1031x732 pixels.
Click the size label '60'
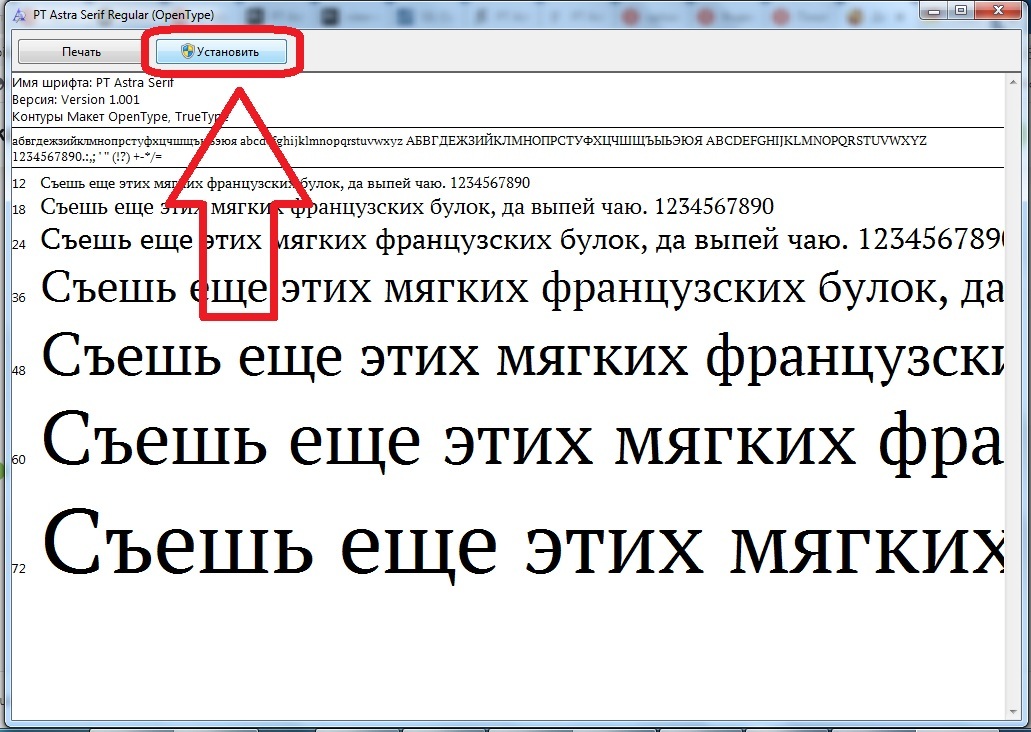19,460
